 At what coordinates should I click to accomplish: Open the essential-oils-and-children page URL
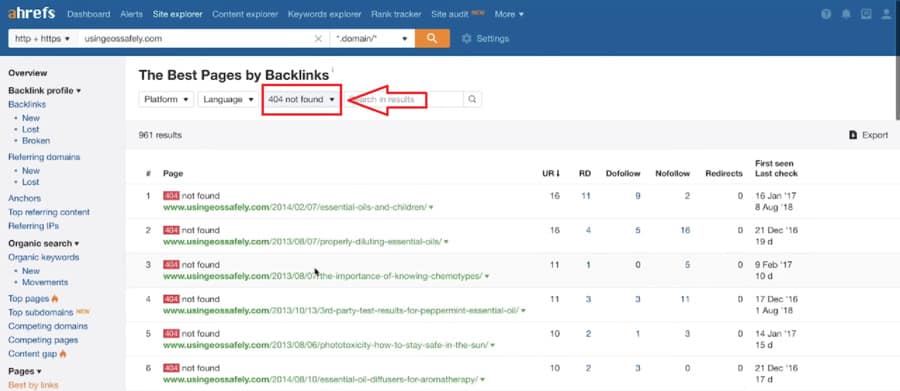pos(295,207)
